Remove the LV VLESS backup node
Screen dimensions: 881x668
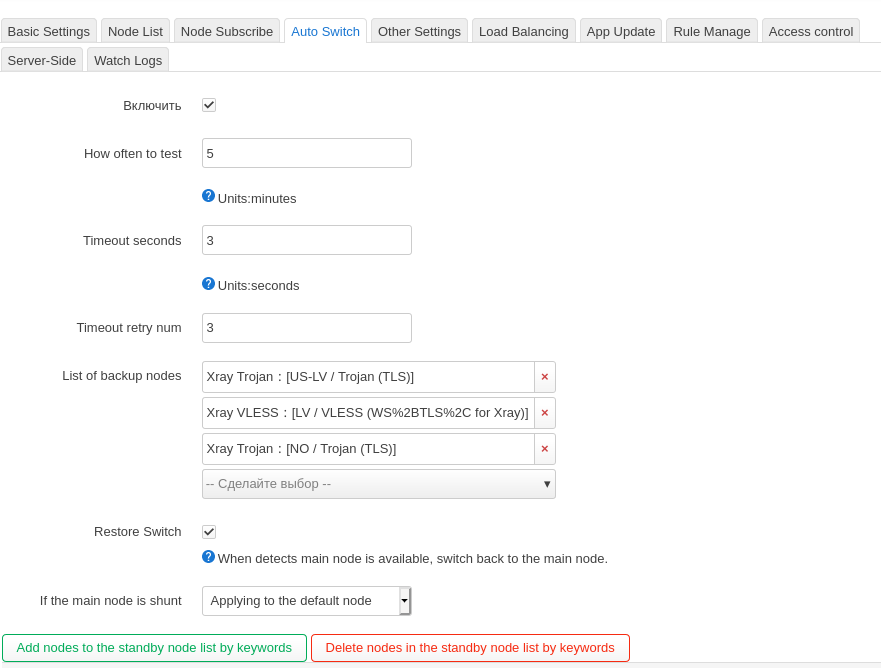pos(545,413)
